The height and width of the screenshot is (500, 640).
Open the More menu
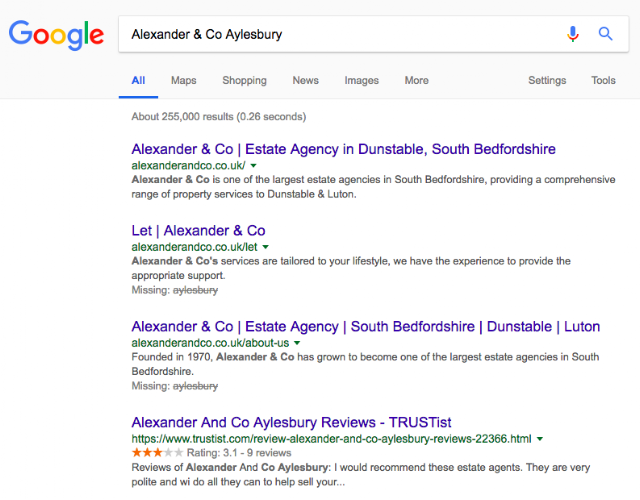416,80
